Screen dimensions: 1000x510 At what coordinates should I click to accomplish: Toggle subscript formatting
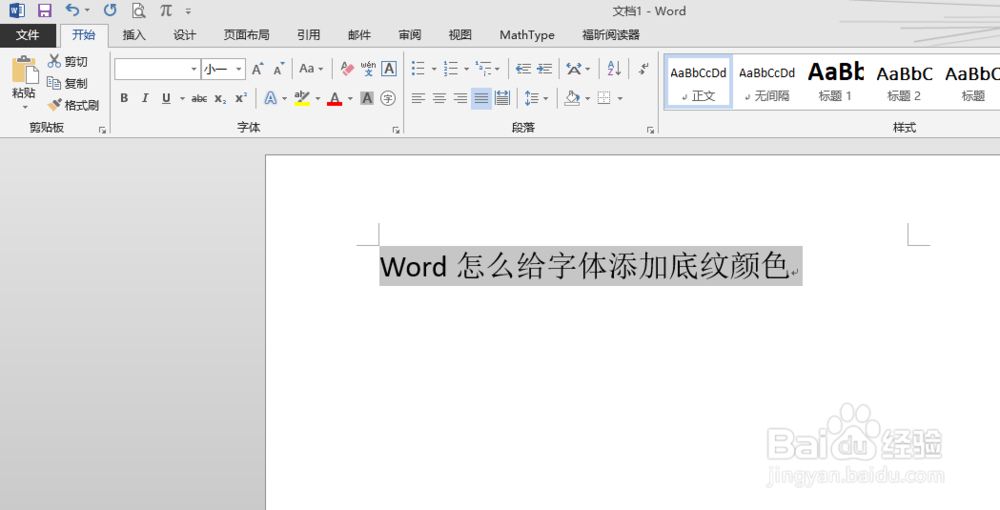tap(220, 98)
